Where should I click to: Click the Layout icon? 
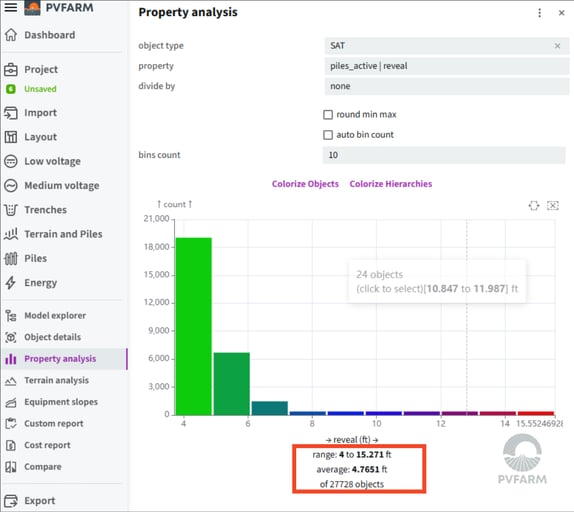point(11,137)
